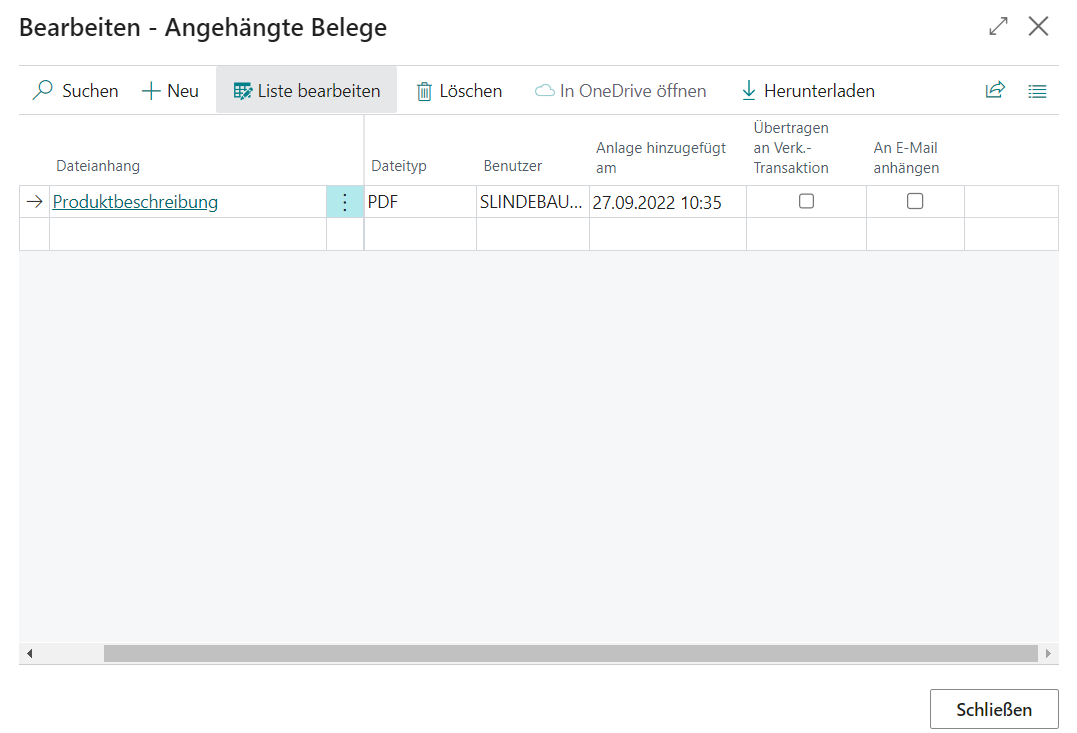Delete the attachment using Löschen

point(459,91)
